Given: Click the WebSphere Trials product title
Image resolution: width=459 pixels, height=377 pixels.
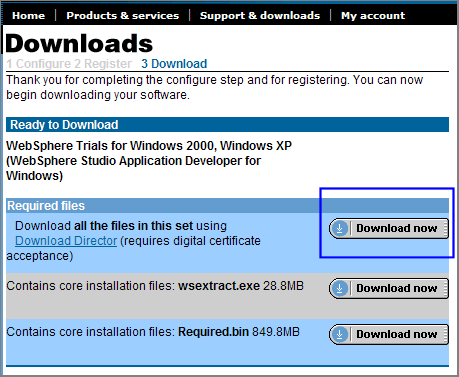Looking at the screenshot, I should coord(149,161).
